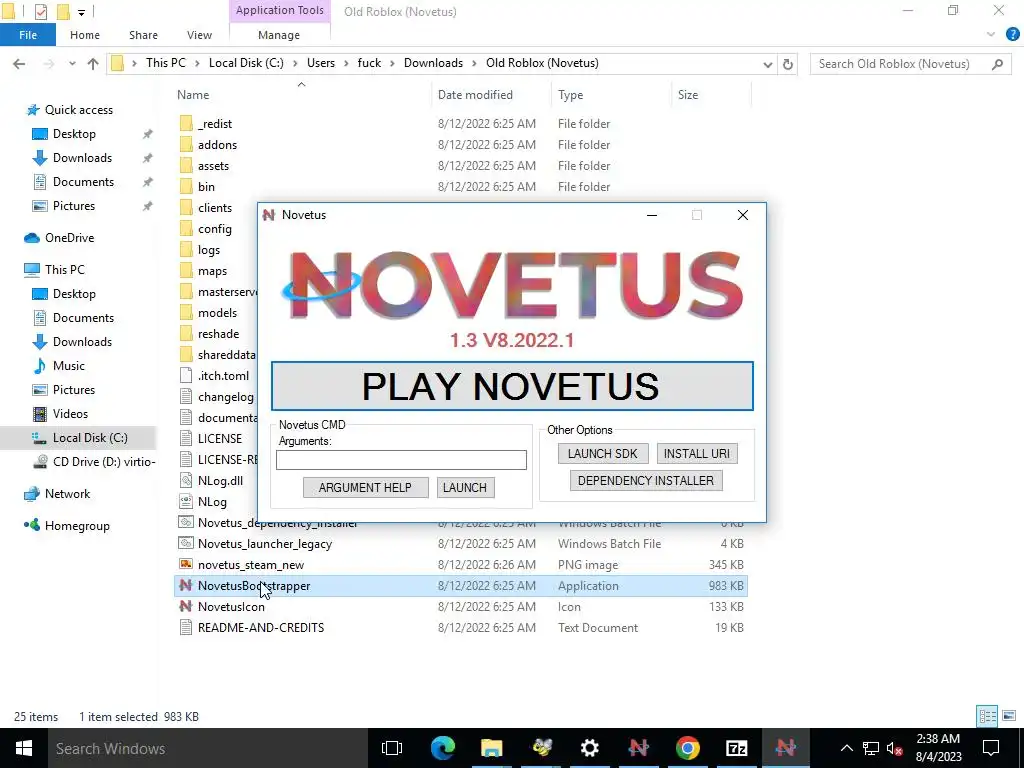Image resolution: width=1024 pixels, height=768 pixels.
Task: Refresh the Old Roblox (Novetus) folder
Action: coord(788,64)
